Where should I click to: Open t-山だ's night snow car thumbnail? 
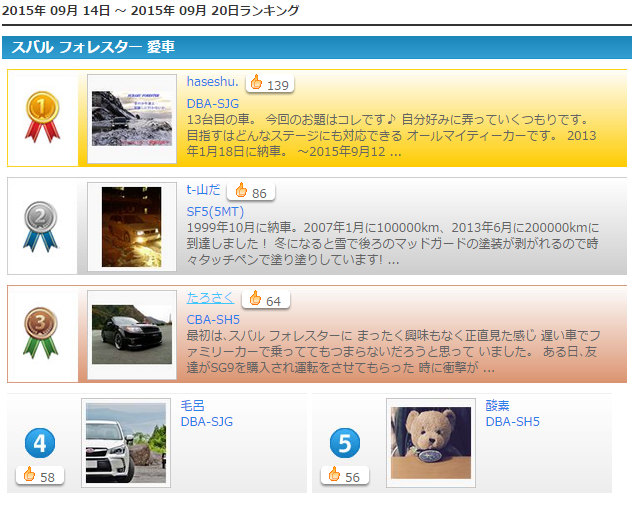(132, 226)
